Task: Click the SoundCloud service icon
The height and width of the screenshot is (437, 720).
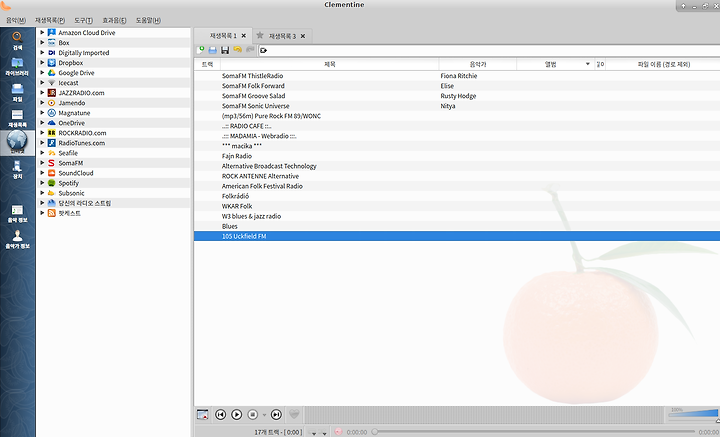Action: (x=51, y=173)
